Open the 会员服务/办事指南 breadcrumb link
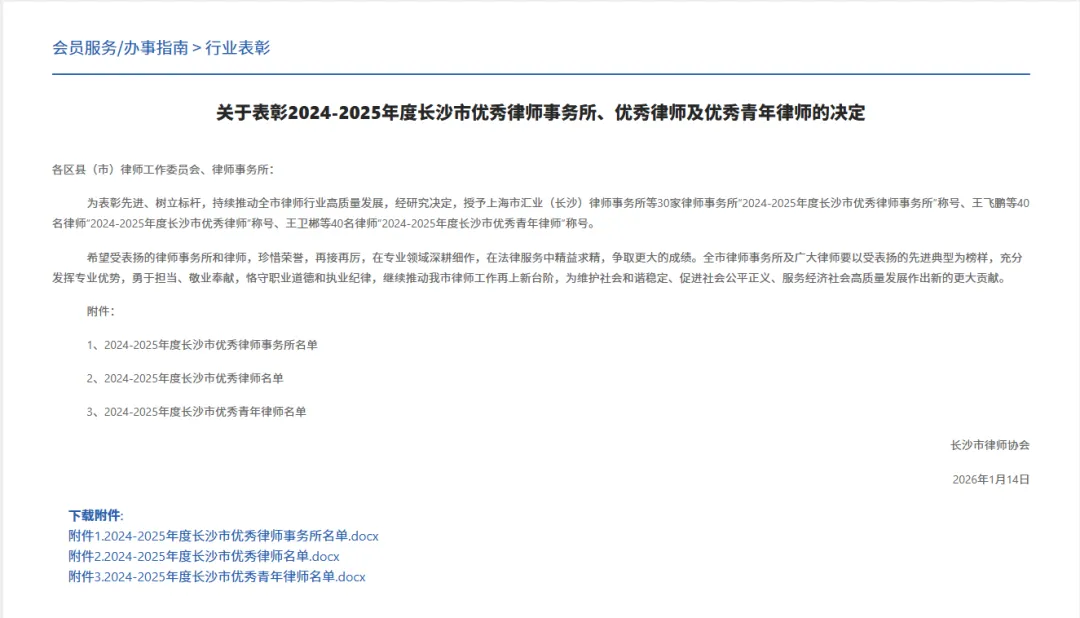The image size is (1080, 618). click(120, 48)
